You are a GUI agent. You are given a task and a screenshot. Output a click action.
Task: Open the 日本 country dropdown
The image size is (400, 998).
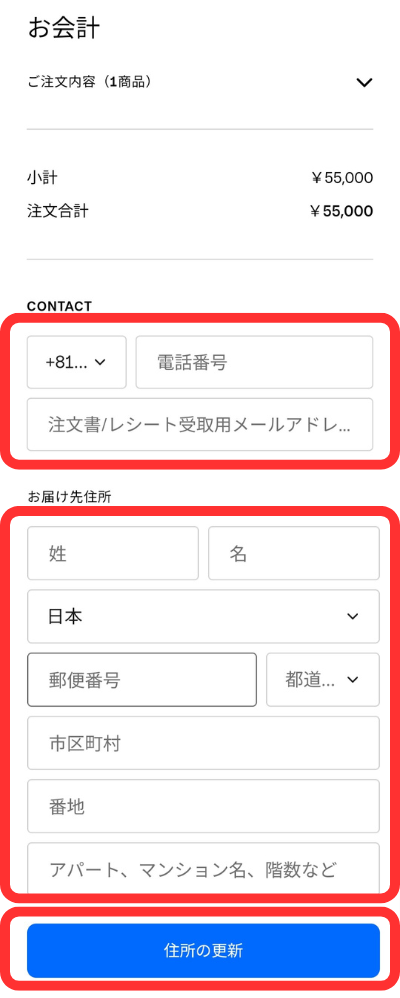click(x=203, y=616)
